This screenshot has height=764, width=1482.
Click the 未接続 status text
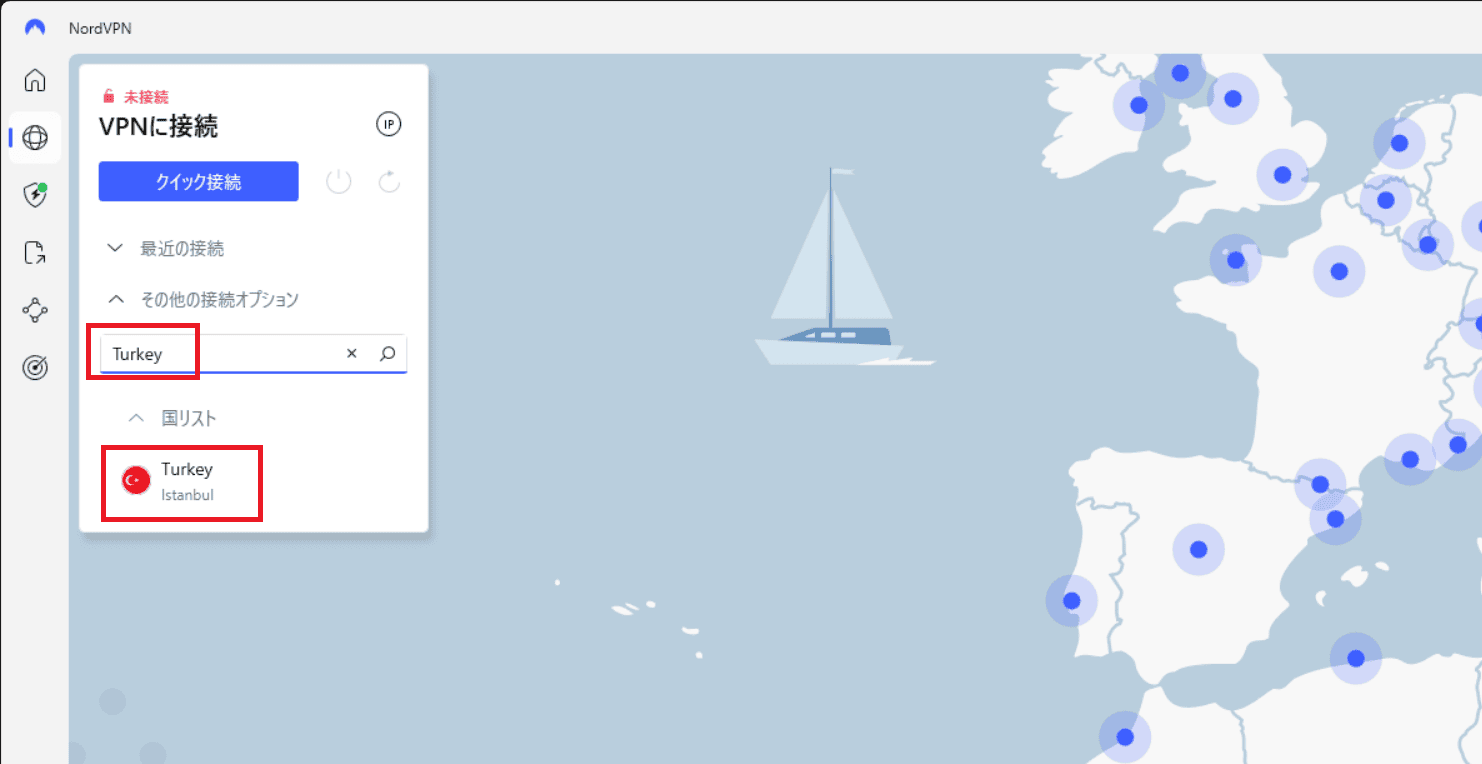146,97
